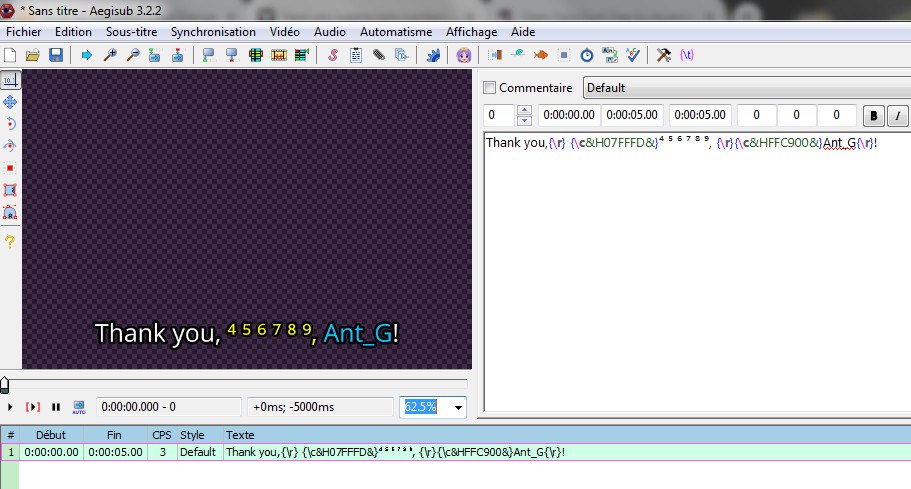The height and width of the screenshot is (489, 911).
Task: Click into the subtitle text edit box
Action: [697, 272]
